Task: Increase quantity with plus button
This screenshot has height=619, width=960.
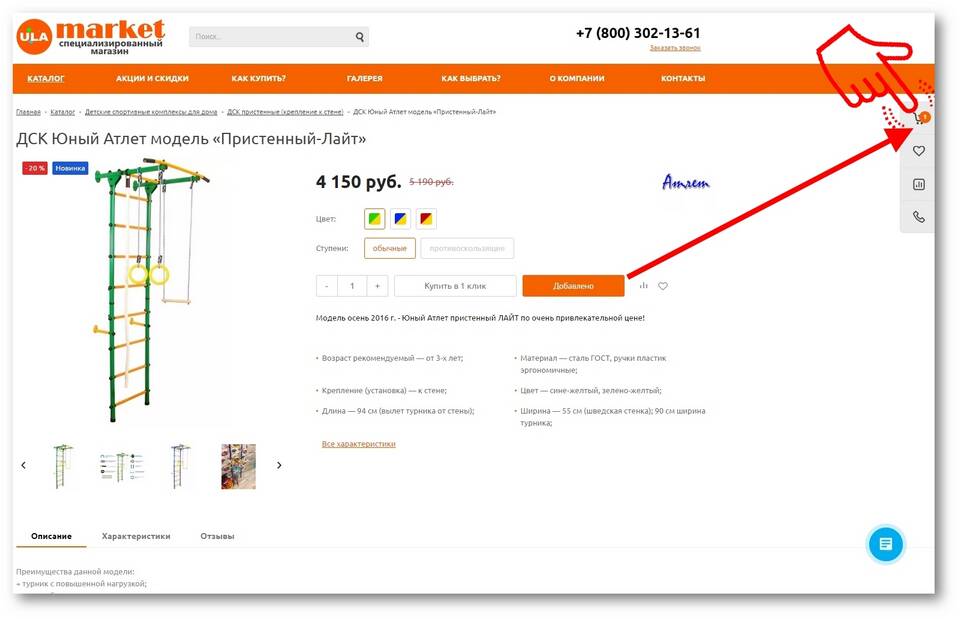Action: coord(377,286)
